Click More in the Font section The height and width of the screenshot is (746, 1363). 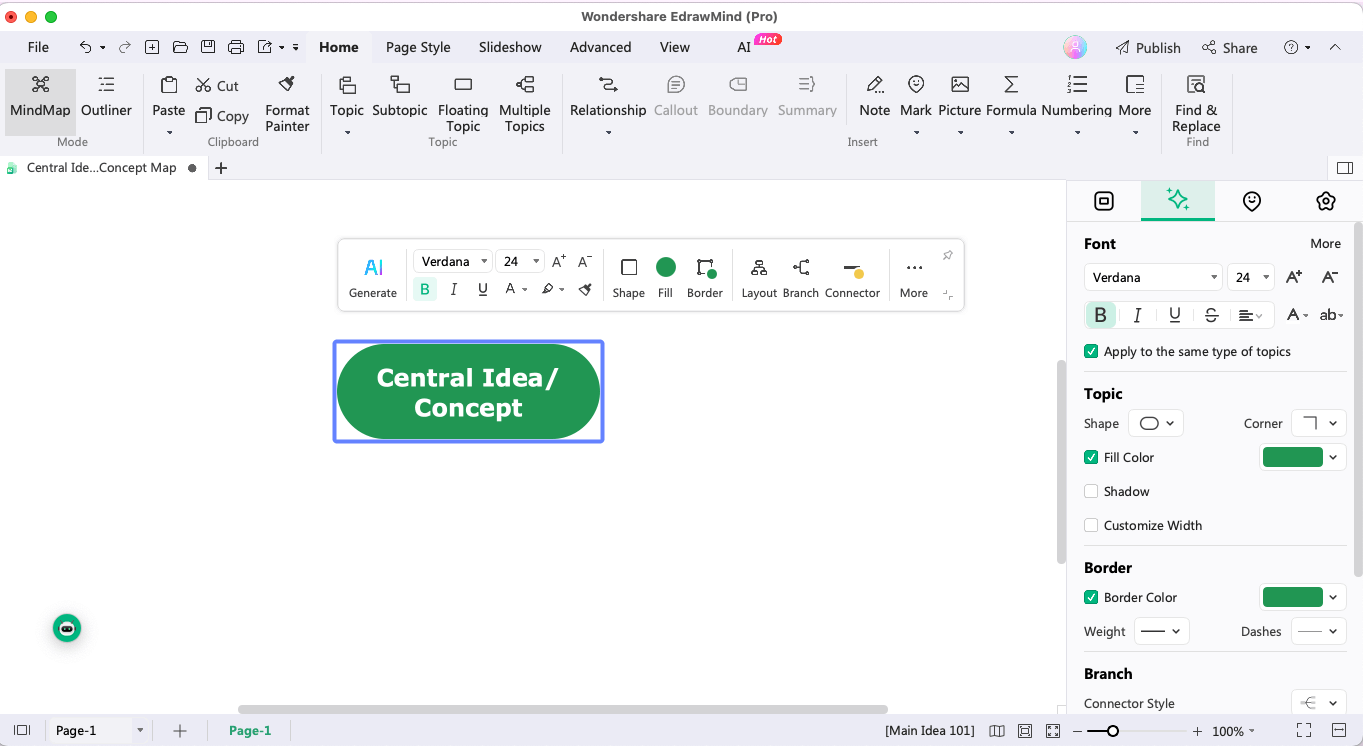point(1325,243)
